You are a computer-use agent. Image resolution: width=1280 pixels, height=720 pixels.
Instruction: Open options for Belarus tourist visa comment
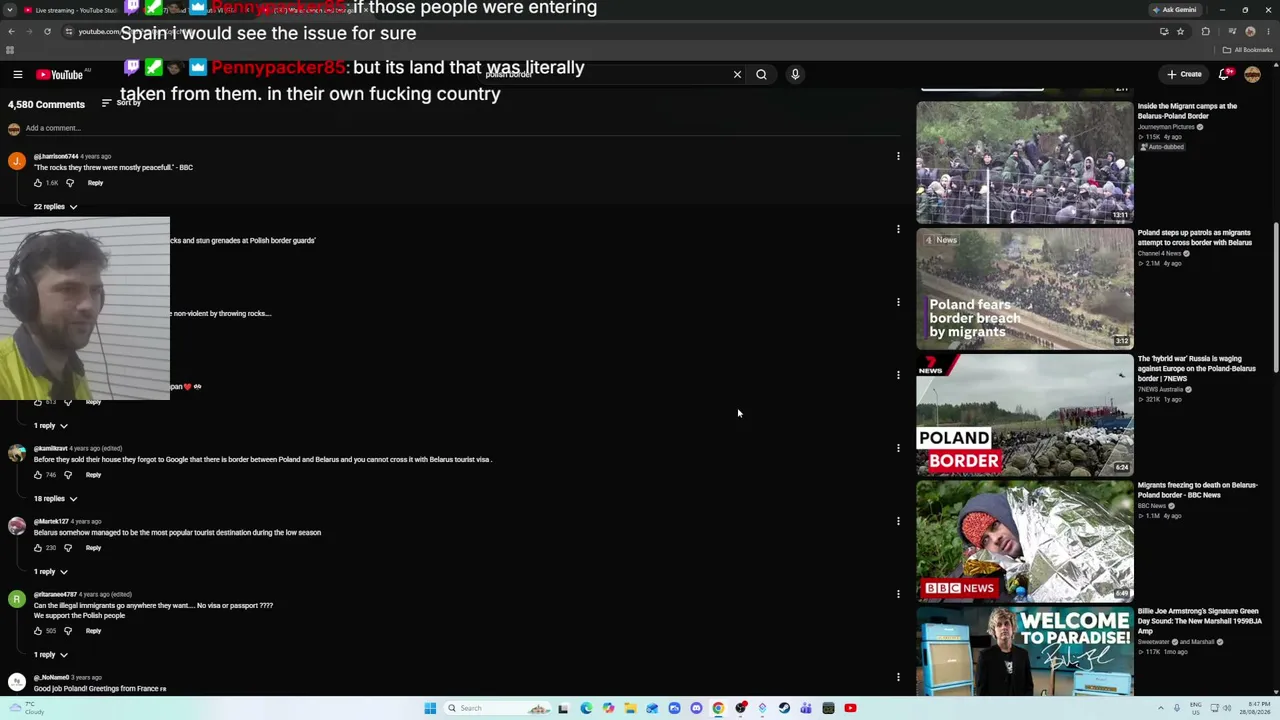tap(898, 448)
